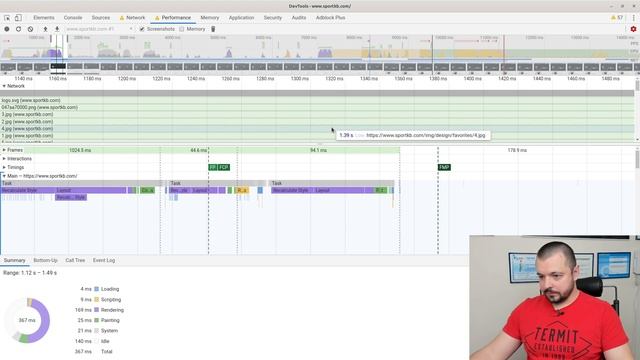
Task: Open the DevTools three-dot menu
Action: click(x=633, y=18)
